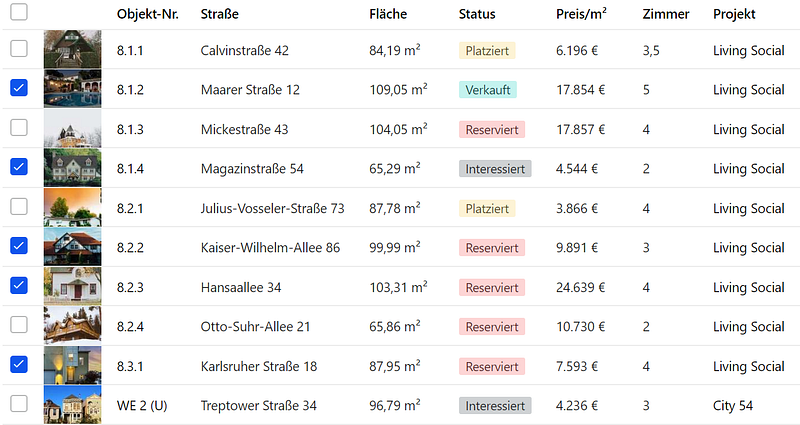The image size is (800, 425).
Task: Uncheck the Maarer Straße 12 row
Action: 19,88
